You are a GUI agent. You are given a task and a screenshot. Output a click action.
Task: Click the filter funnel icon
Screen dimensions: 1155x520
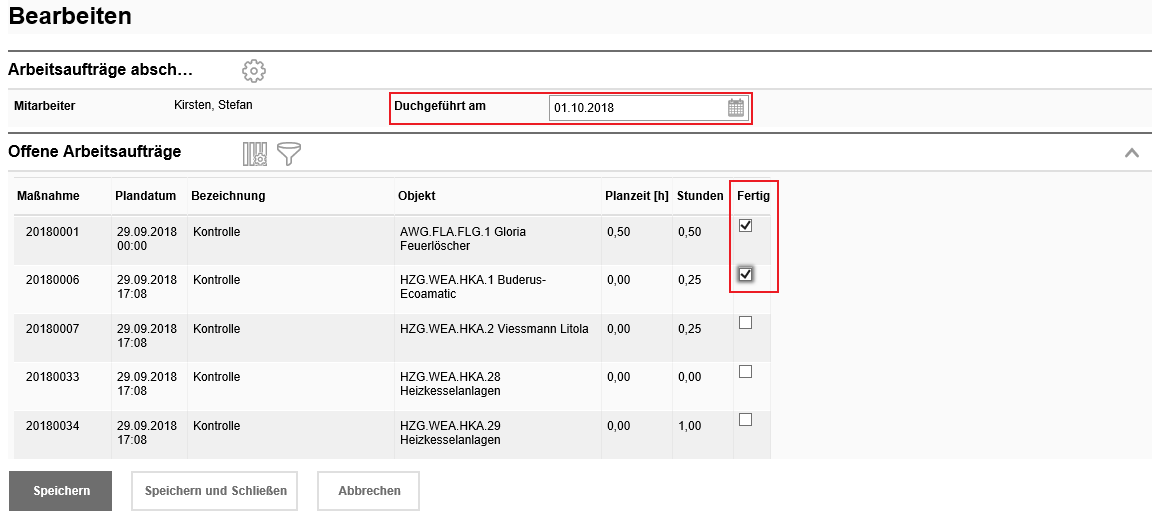pos(289,153)
